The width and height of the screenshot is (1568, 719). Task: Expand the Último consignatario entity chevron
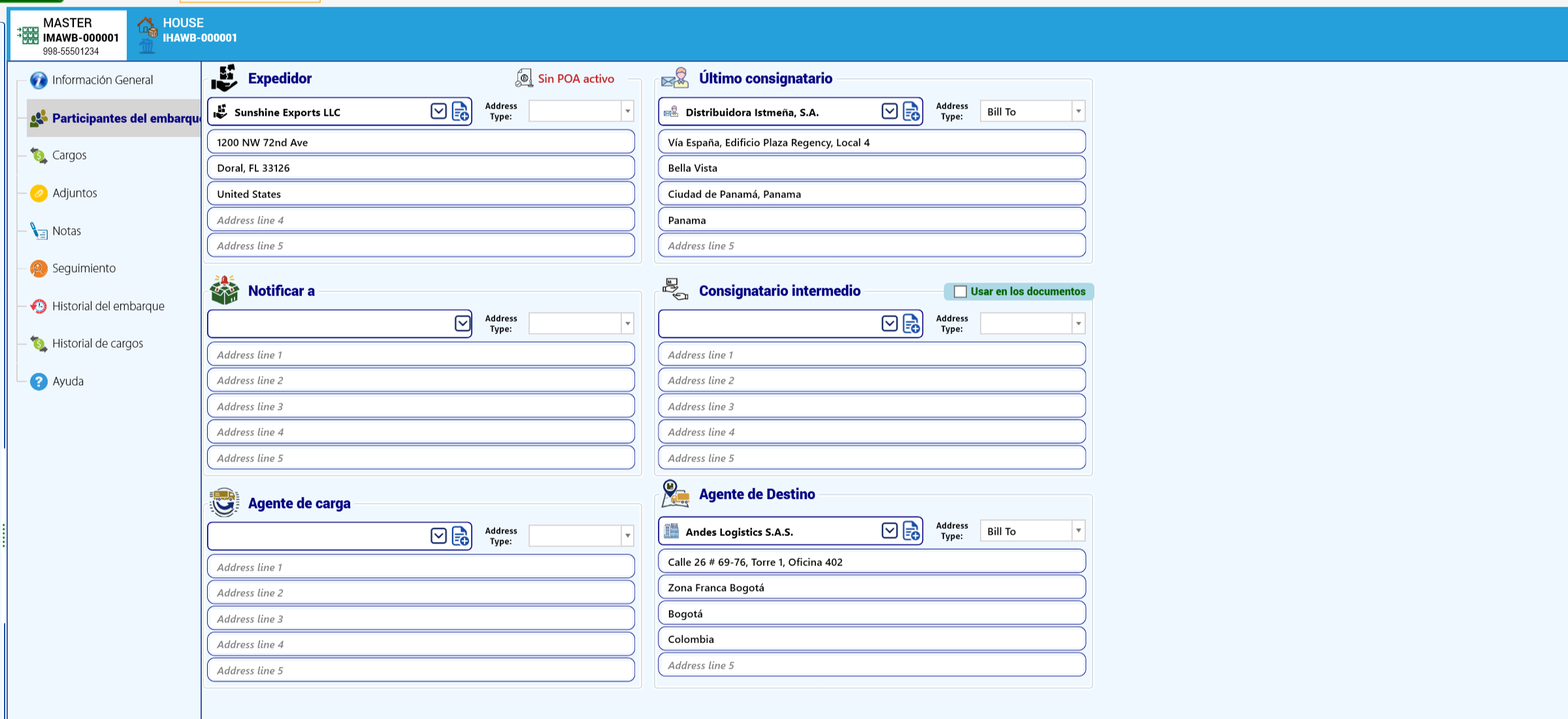click(x=889, y=112)
